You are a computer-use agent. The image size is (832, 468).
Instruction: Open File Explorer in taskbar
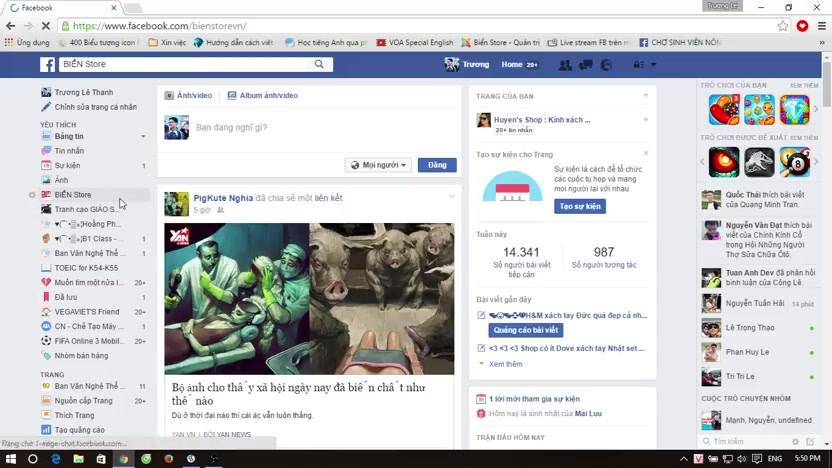click(79, 459)
